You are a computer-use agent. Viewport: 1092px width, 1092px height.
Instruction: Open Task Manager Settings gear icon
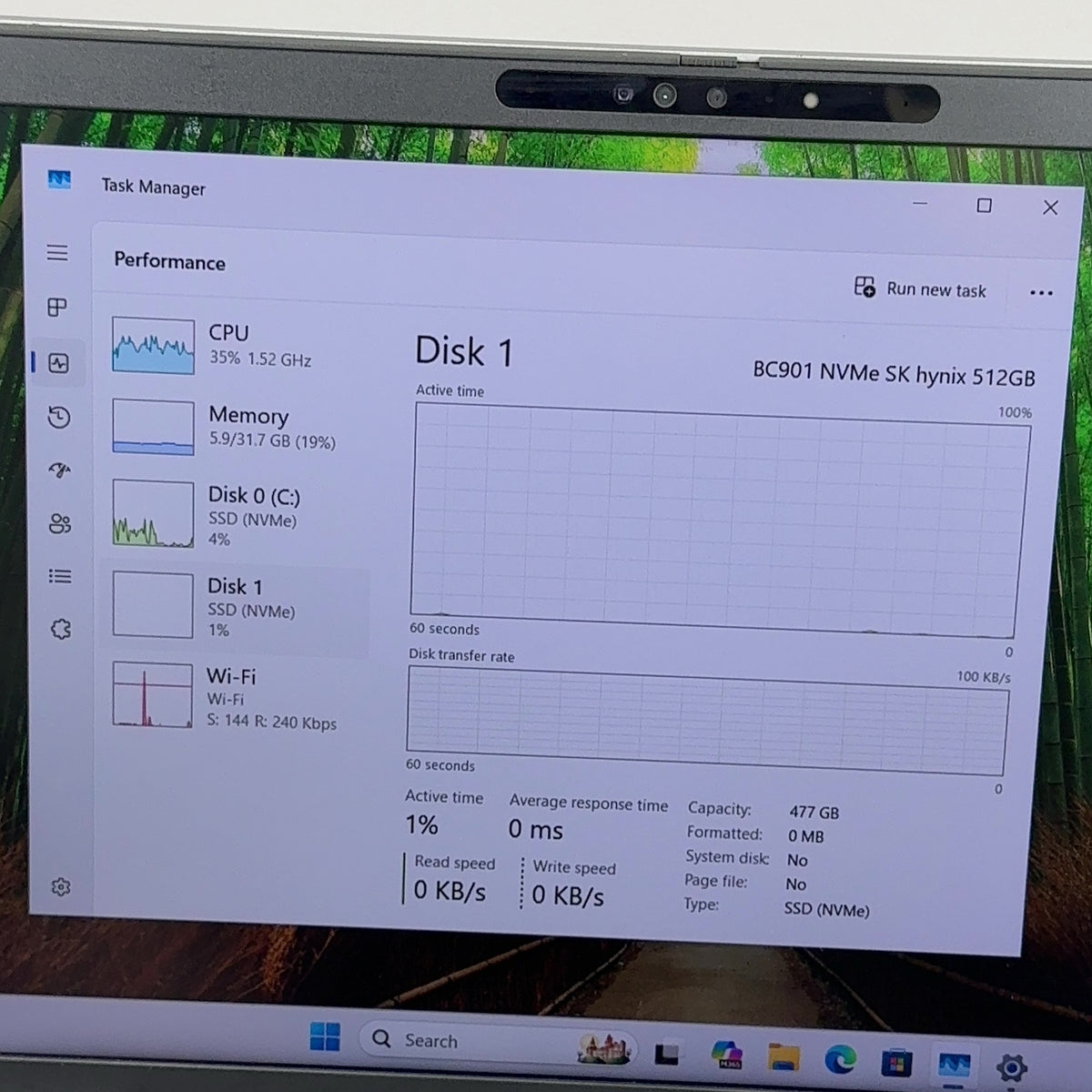[61, 886]
